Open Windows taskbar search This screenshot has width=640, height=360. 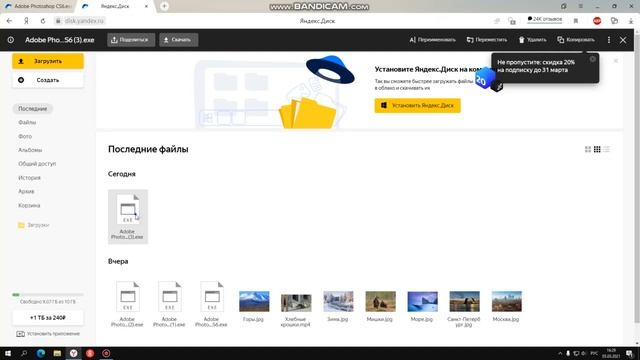point(24,353)
